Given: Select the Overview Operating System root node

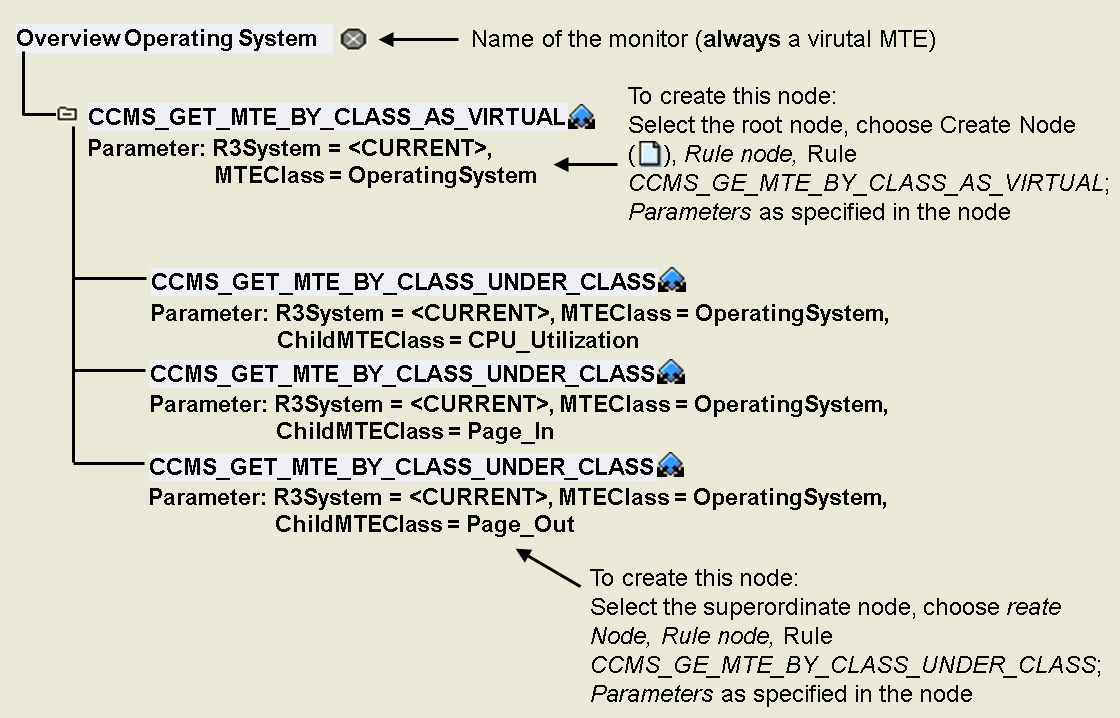Looking at the screenshot, I should point(167,39).
